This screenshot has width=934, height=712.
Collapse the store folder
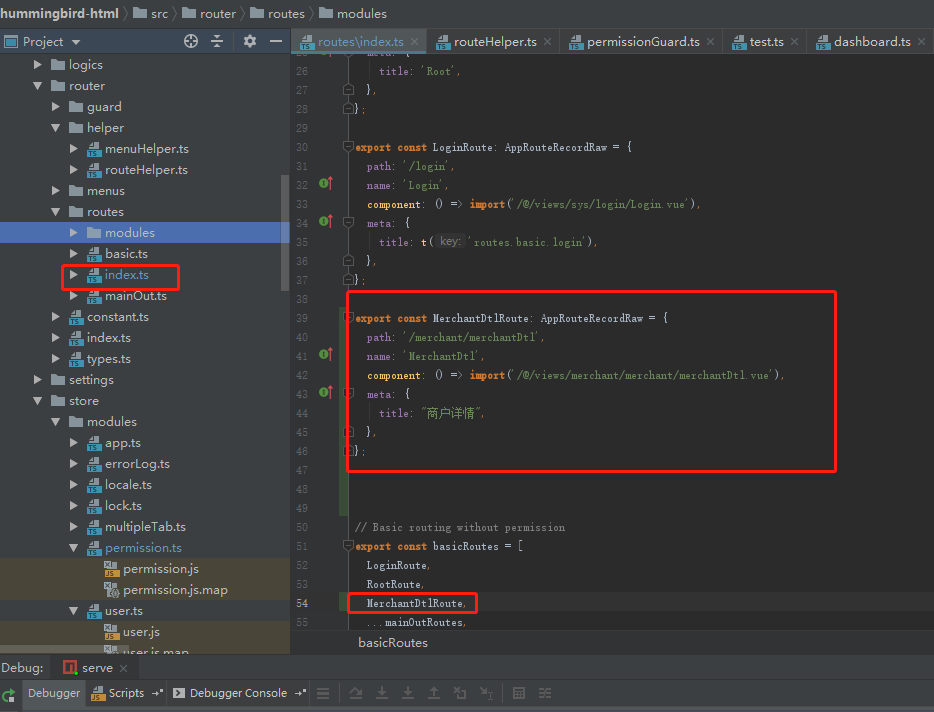[x=38, y=401]
